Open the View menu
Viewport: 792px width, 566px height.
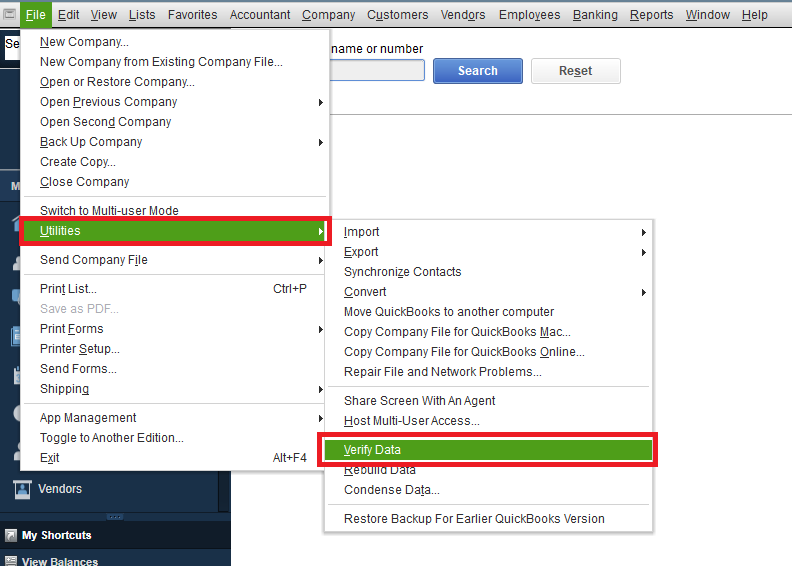[104, 15]
